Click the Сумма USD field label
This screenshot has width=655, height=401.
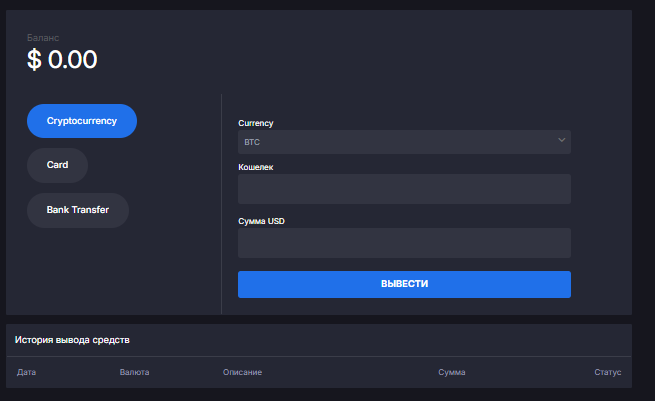click(x=261, y=221)
